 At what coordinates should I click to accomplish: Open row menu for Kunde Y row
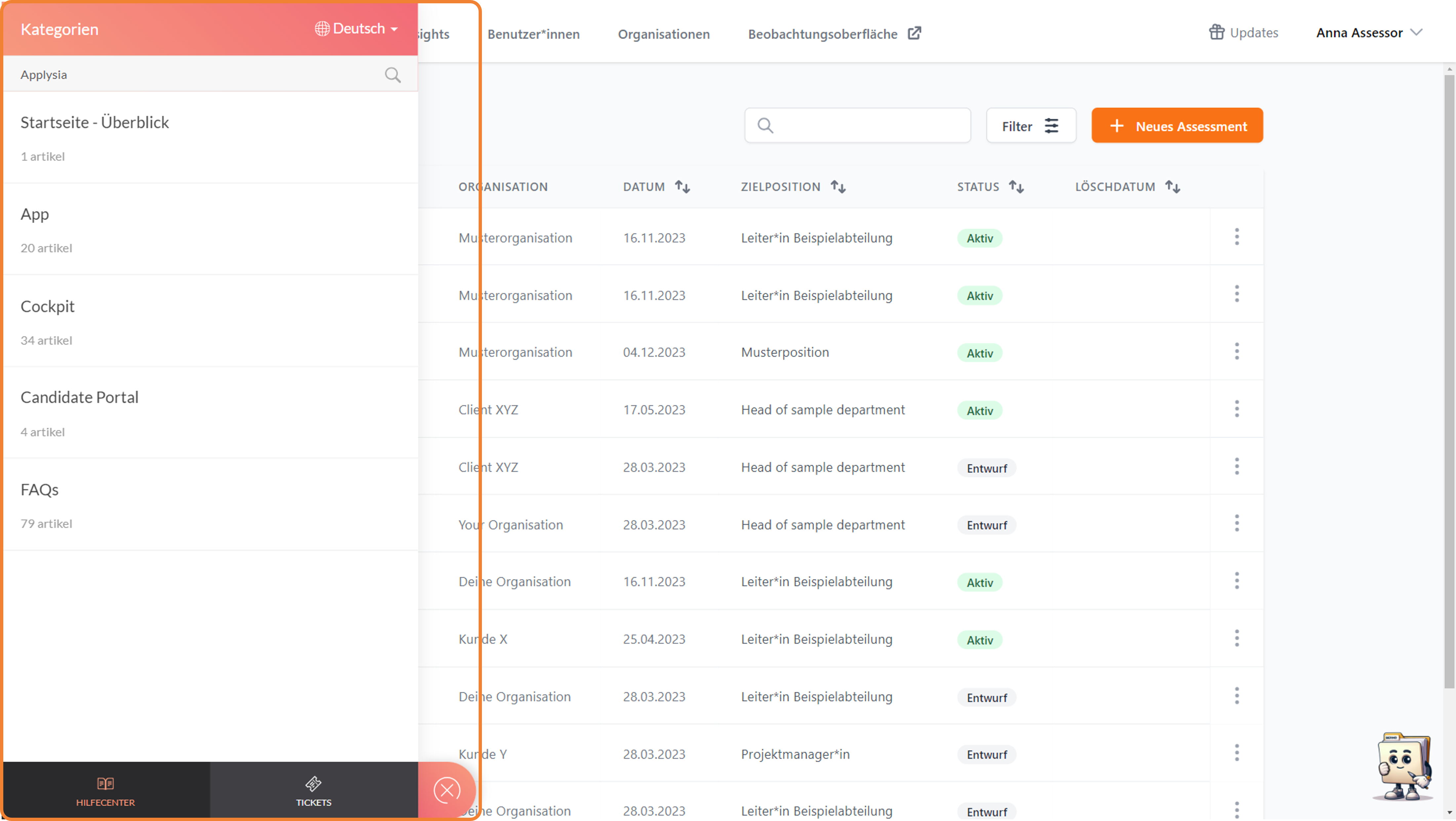coord(1237,753)
